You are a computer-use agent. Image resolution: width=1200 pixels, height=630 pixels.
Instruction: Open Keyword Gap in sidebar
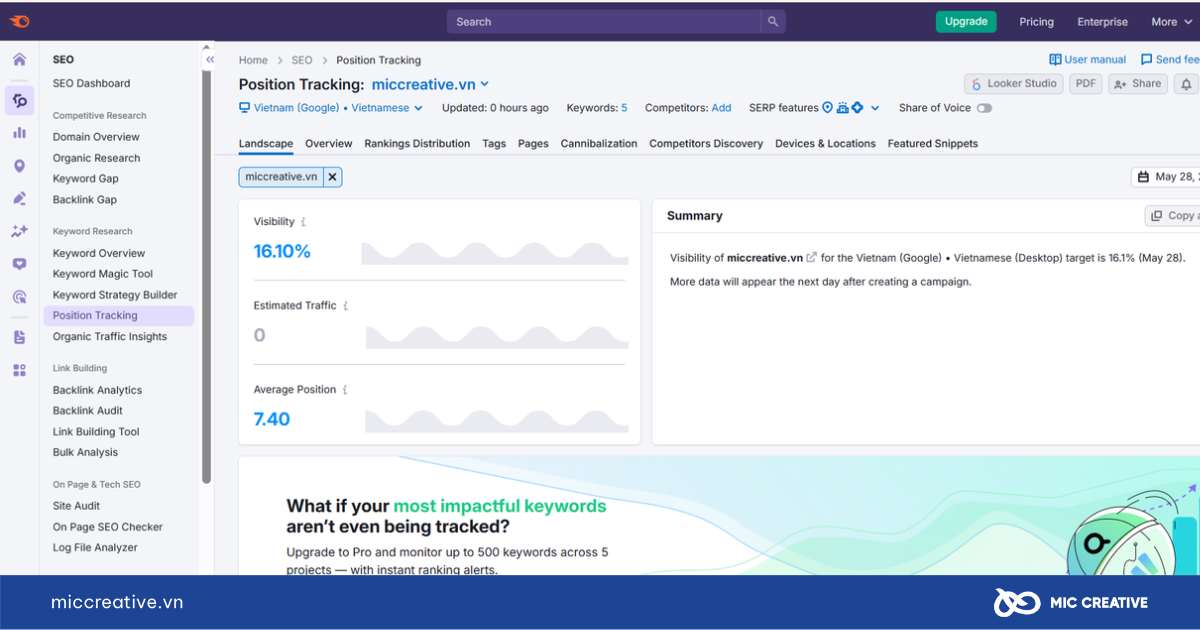(86, 179)
